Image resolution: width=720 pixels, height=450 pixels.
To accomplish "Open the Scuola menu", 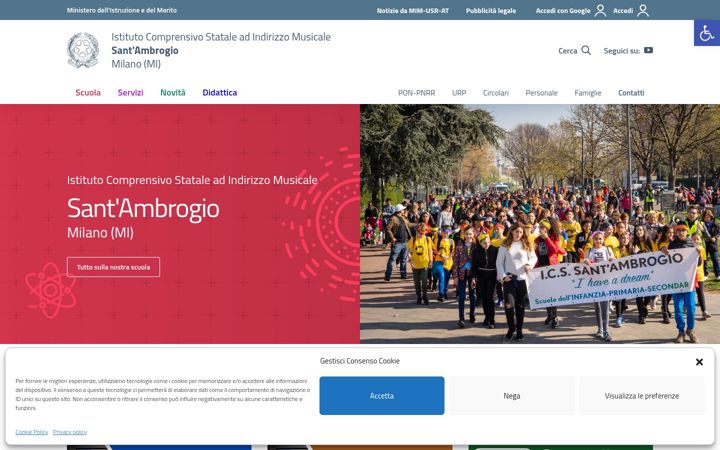I will (x=88, y=93).
